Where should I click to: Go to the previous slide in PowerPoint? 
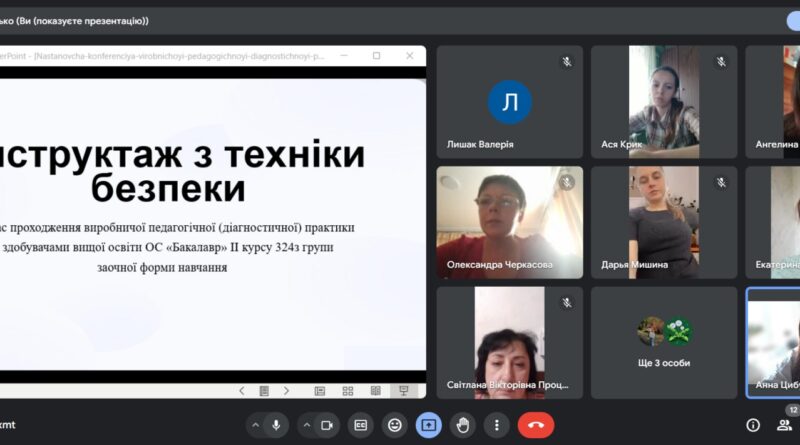242,391
